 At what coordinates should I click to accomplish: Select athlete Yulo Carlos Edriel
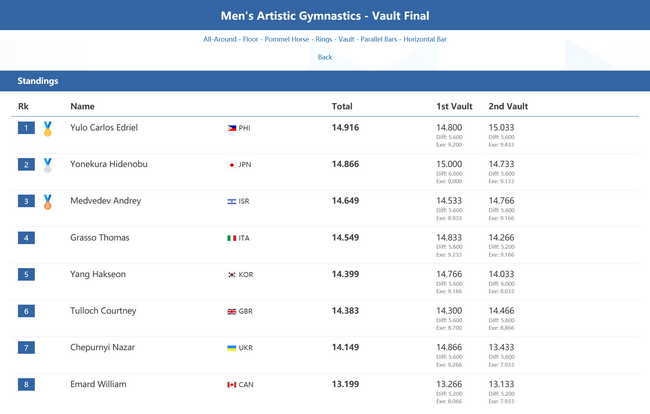click(104, 128)
